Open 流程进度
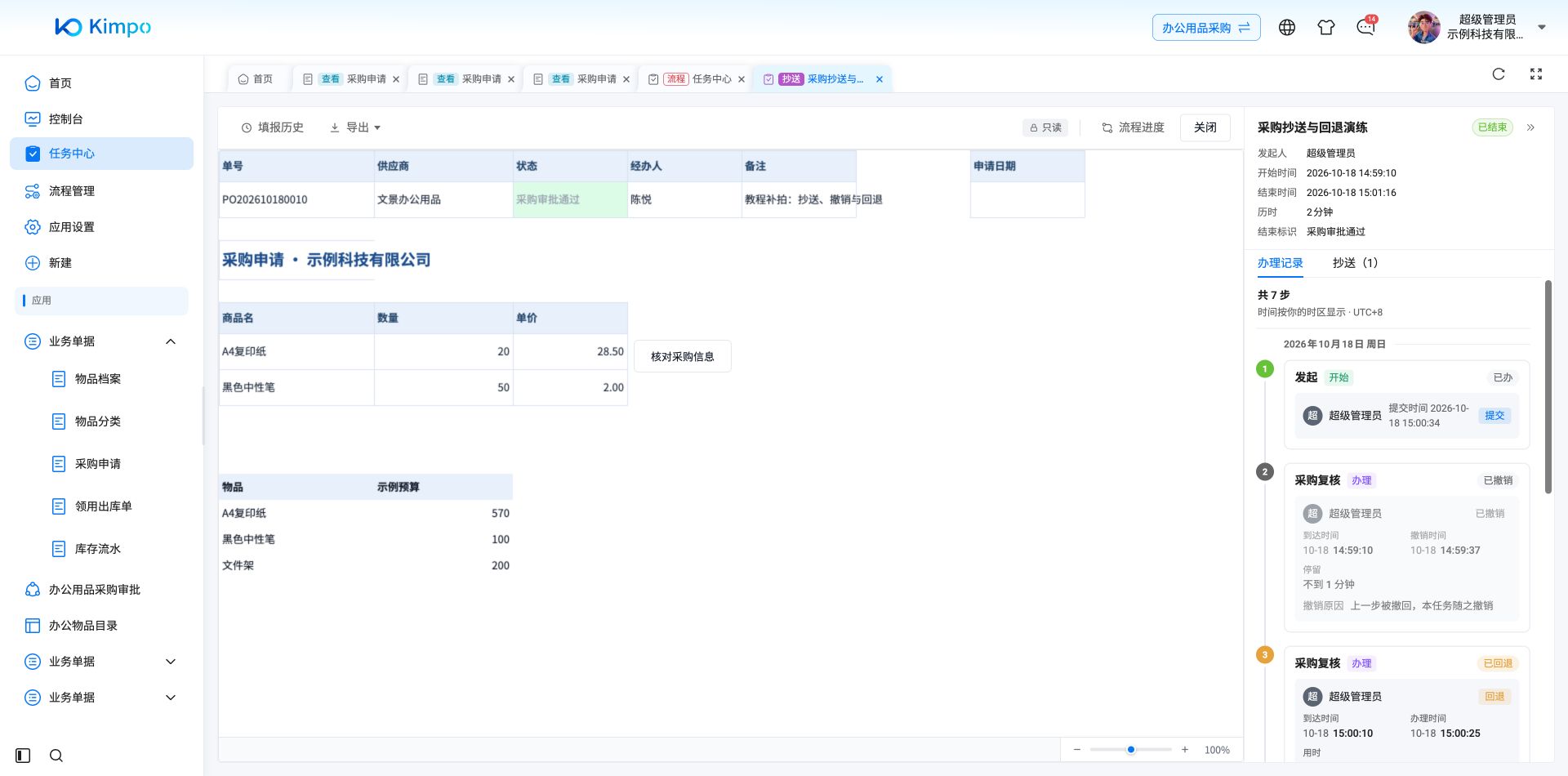 [1133, 127]
